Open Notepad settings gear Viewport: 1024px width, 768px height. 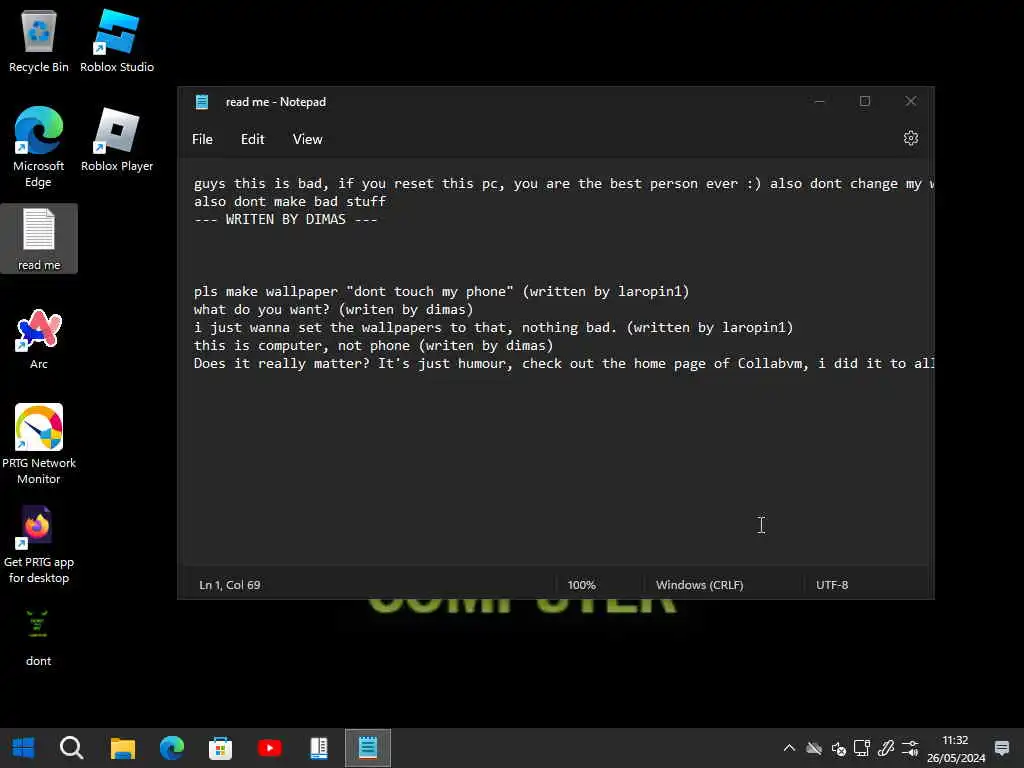[910, 138]
